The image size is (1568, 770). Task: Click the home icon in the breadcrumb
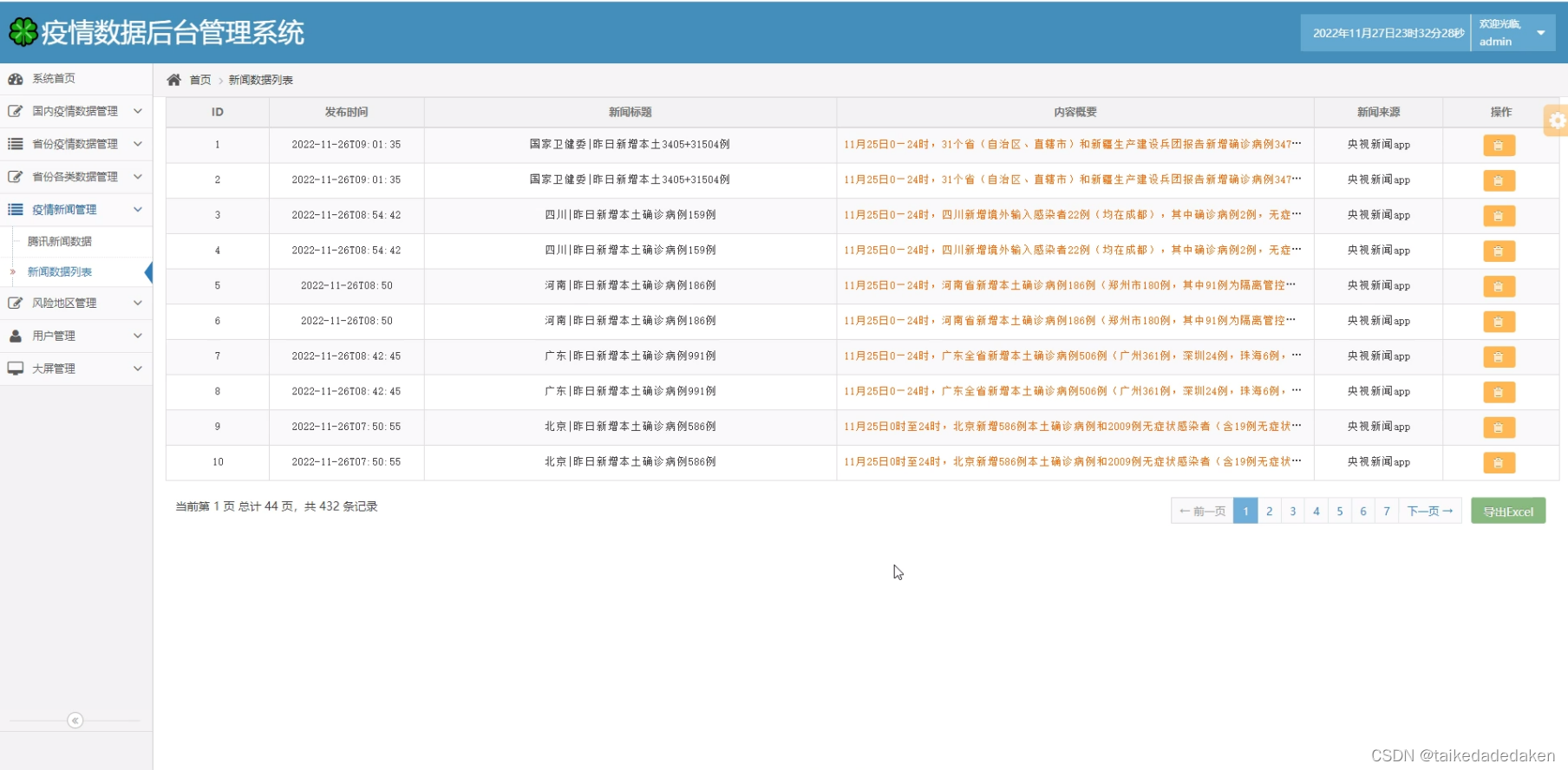point(173,80)
